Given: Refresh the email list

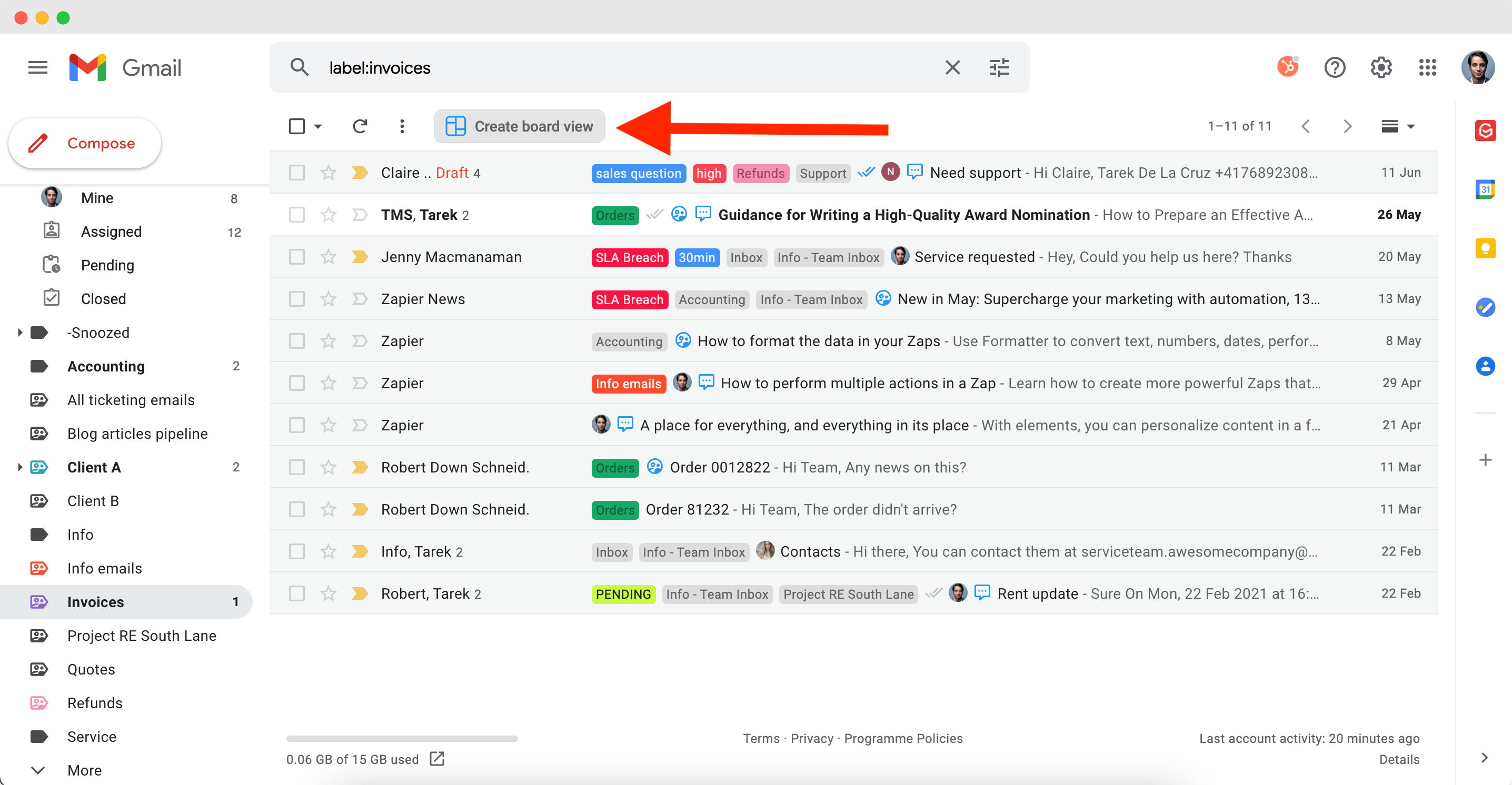Looking at the screenshot, I should coord(360,126).
